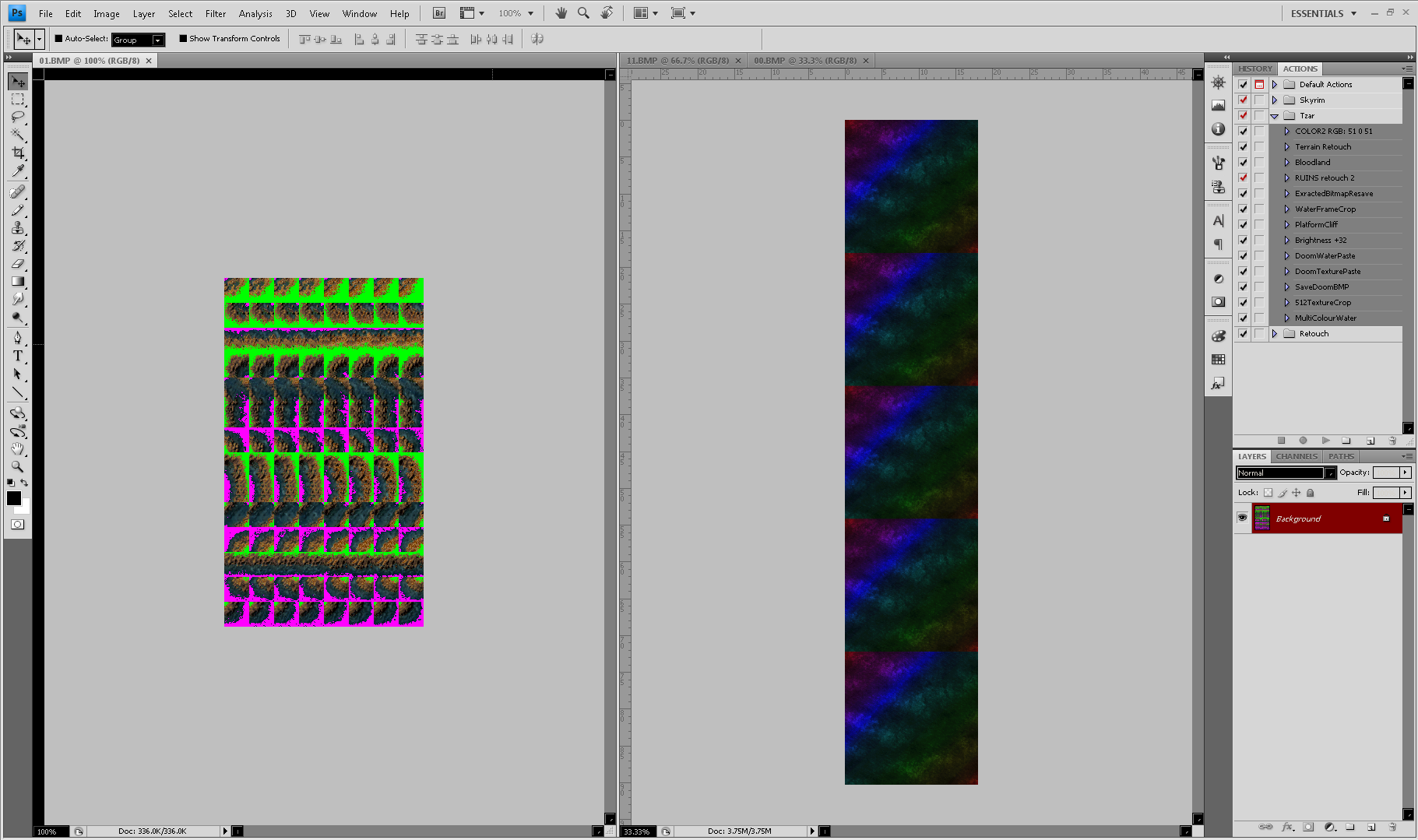The image size is (1418, 840).
Task: Select the Brush tool
Action: tap(18, 209)
